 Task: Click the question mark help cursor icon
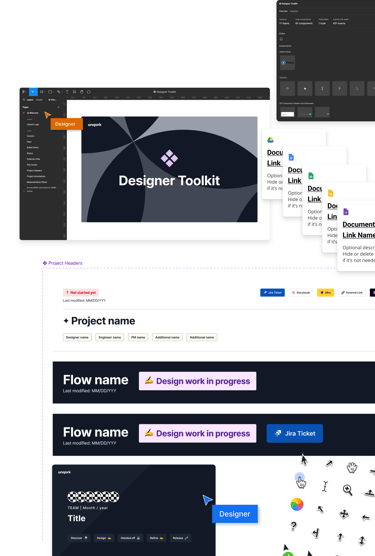[x=293, y=526]
